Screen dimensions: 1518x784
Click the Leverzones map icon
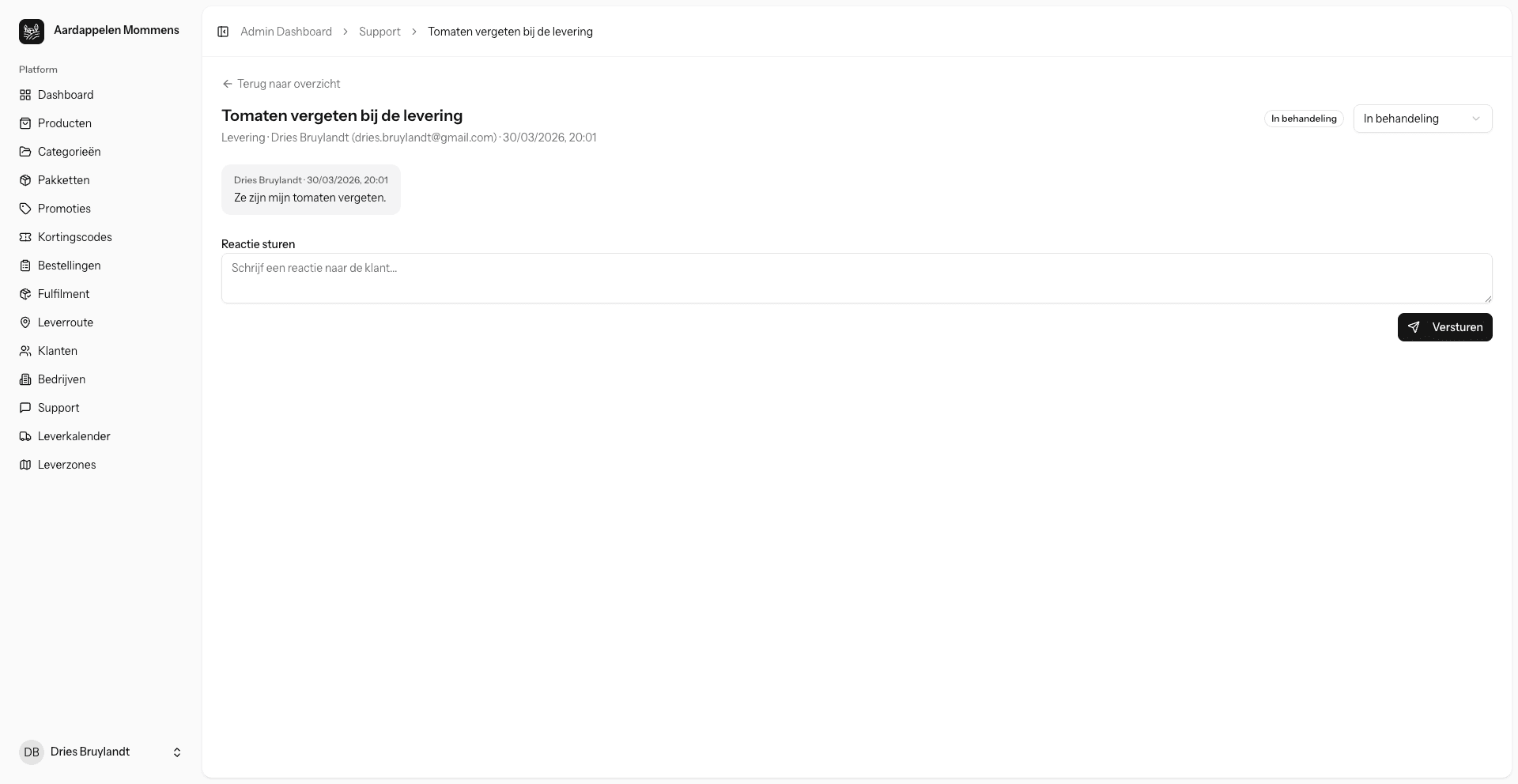click(25, 465)
